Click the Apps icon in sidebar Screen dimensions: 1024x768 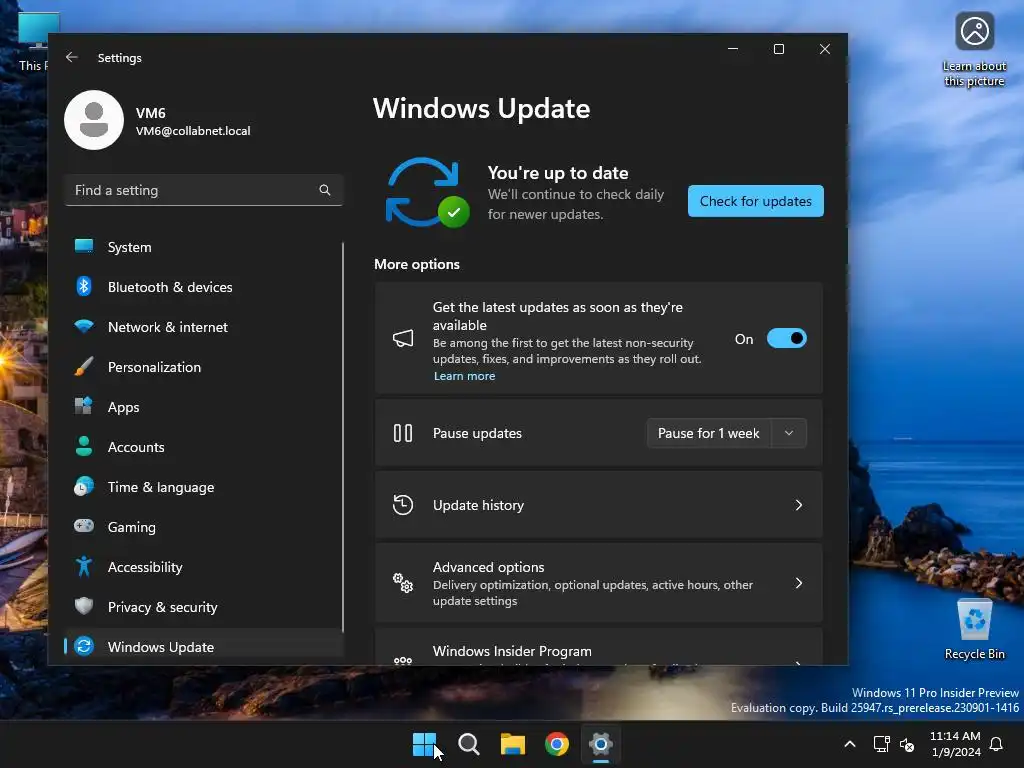[x=84, y=406]
